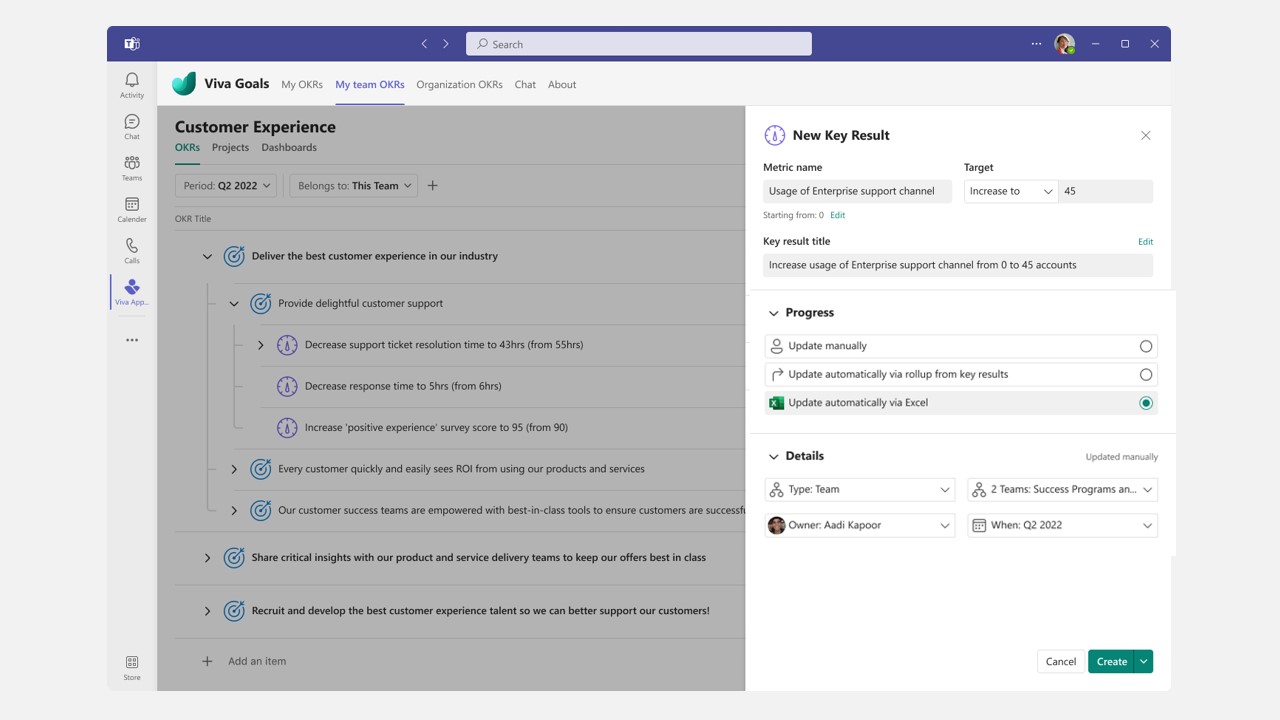Click the Cancel button

point(1061,661)
